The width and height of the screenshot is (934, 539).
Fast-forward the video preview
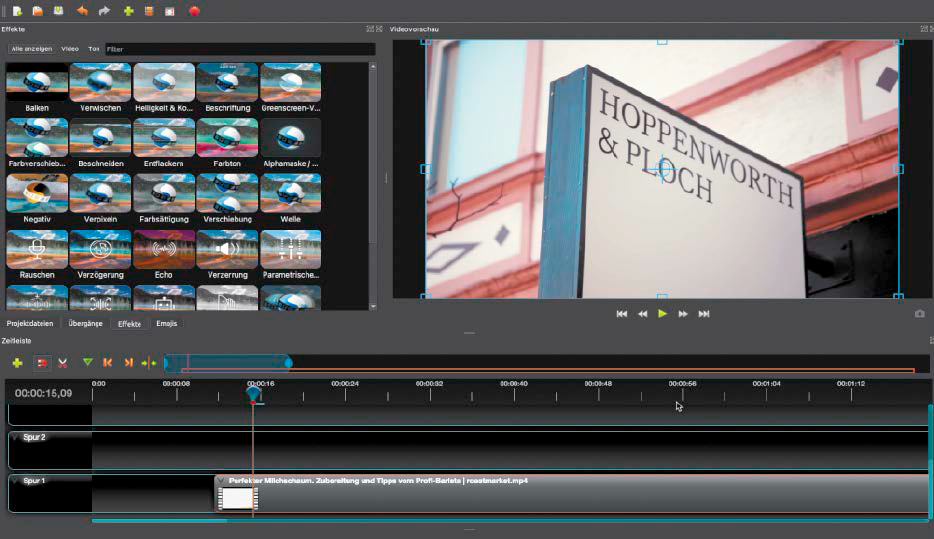click(683, 314)
